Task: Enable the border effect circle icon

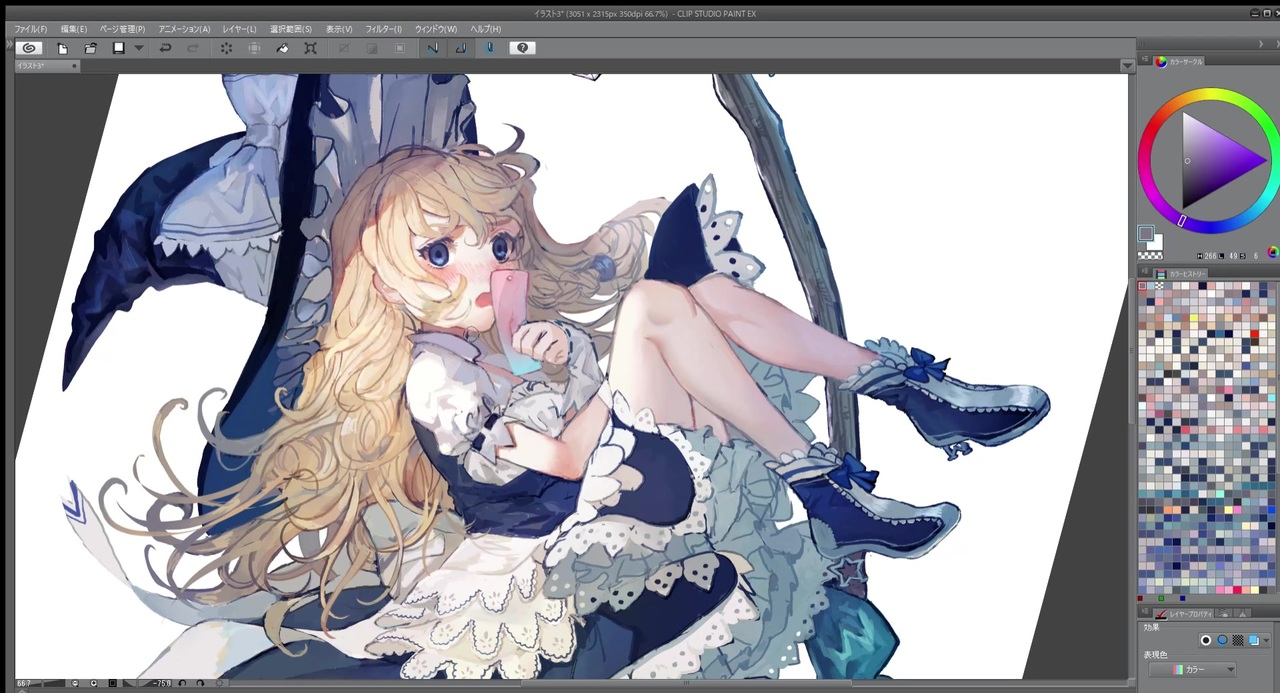Action: click(x=1205, y=640)
